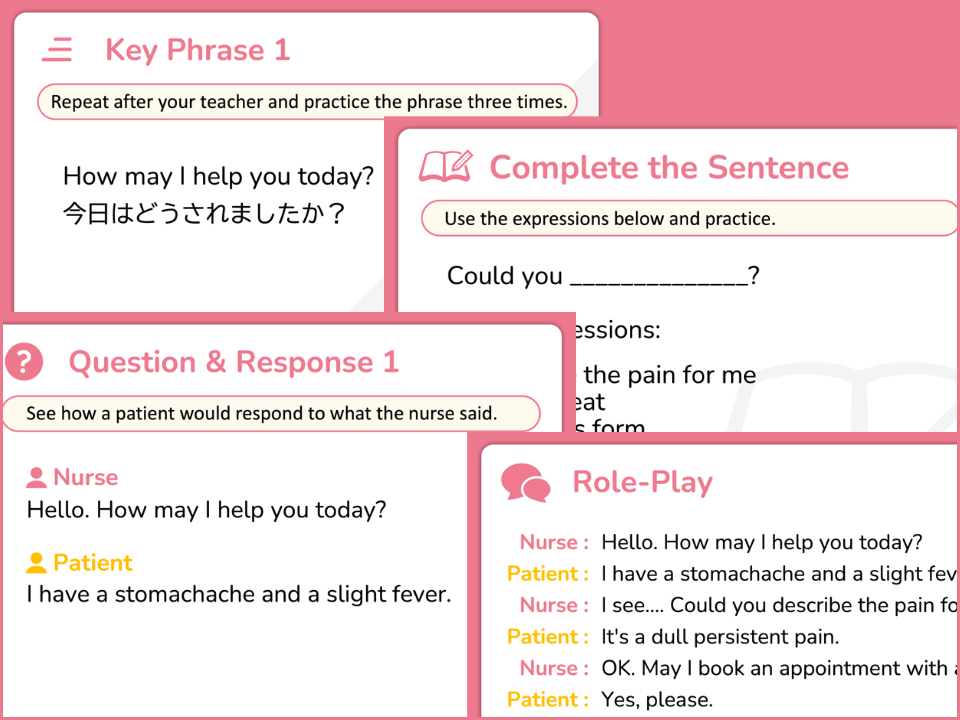Viewport: 960px width, 720px height.
Task: Click the blank line after 'Could you'
Action: coord(658,277)
